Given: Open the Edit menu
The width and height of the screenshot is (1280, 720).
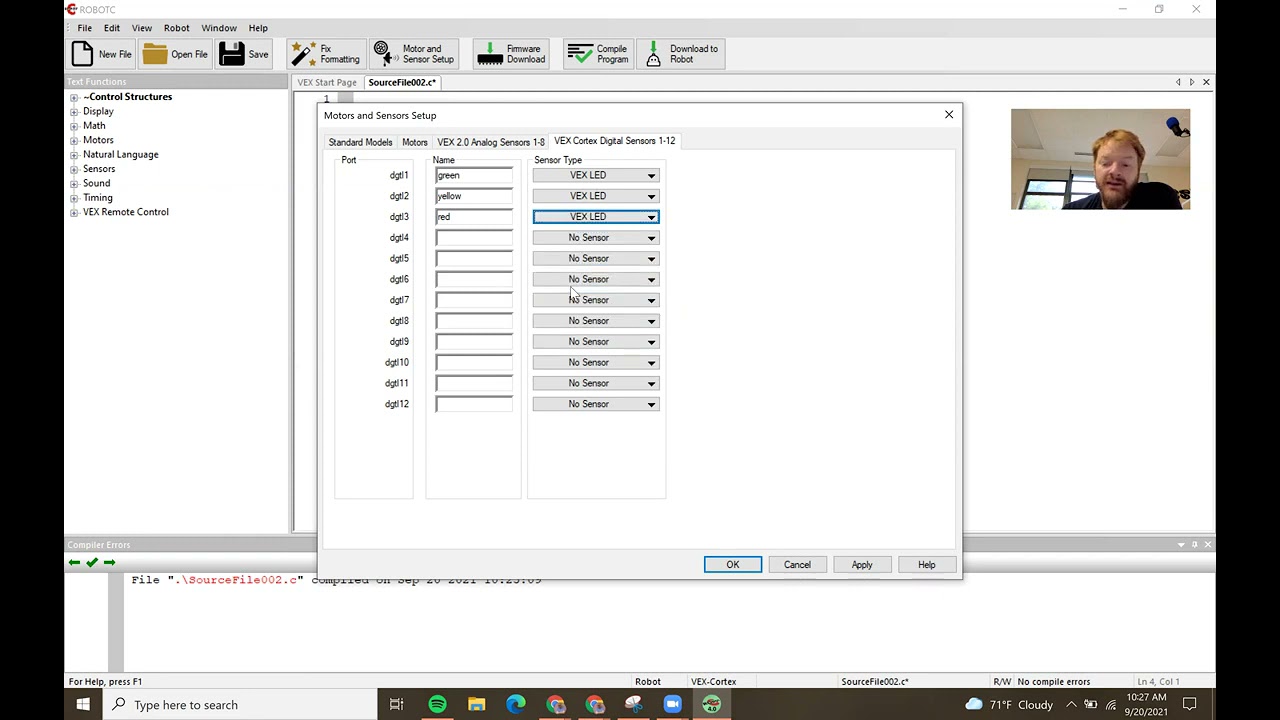Looking at the screenshot, I should (x=112, y=28).
